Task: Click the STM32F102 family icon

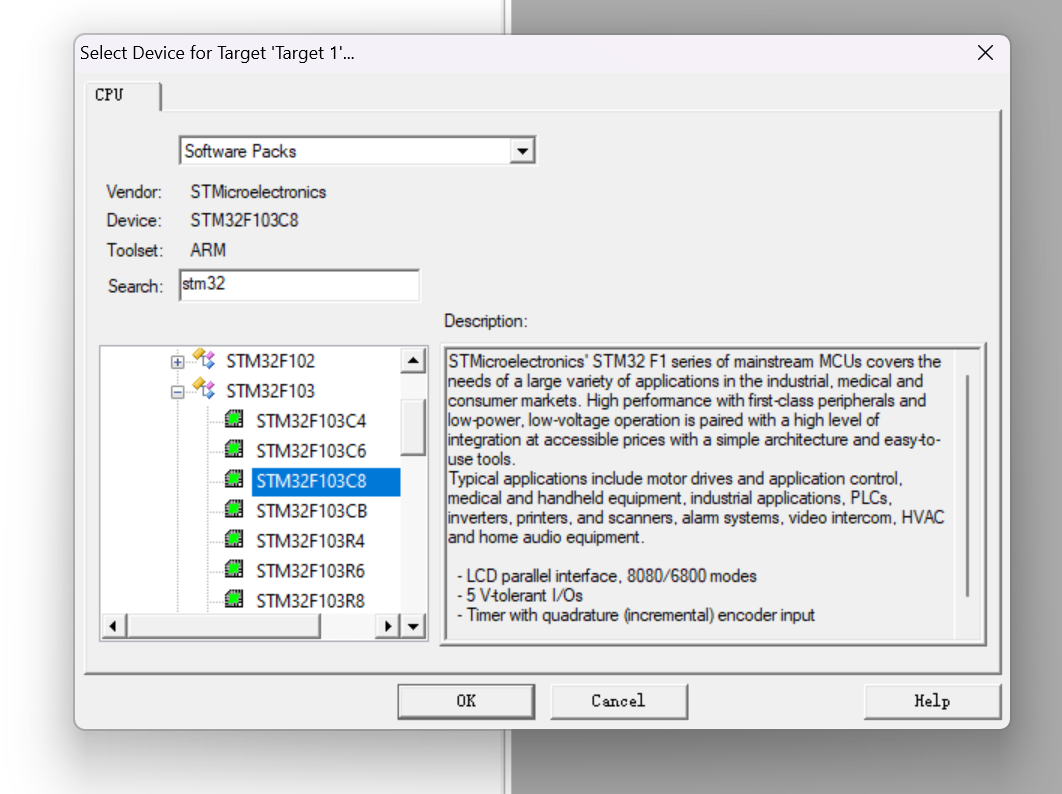Action: click(204, 358)
